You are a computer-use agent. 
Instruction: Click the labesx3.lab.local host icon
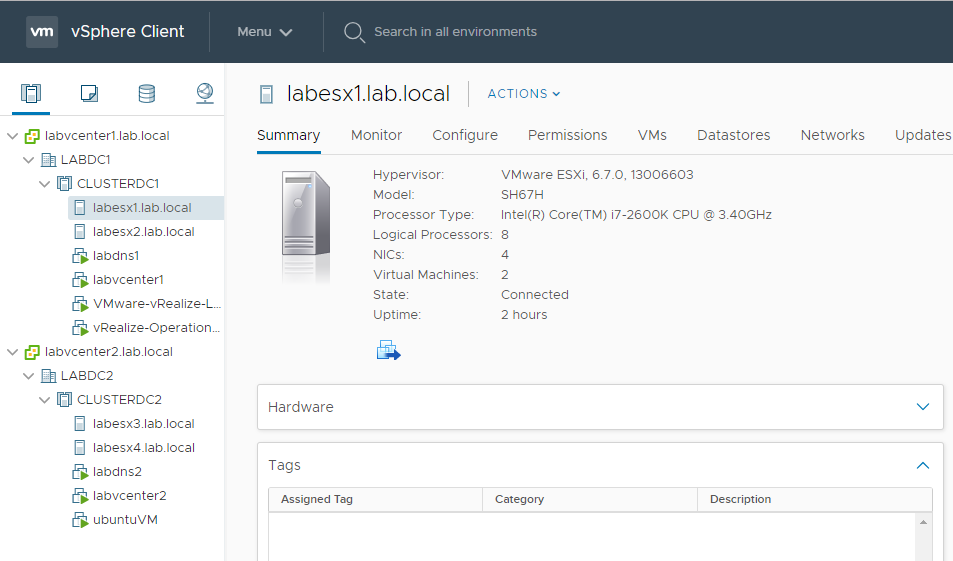click(x=80, y=424)
